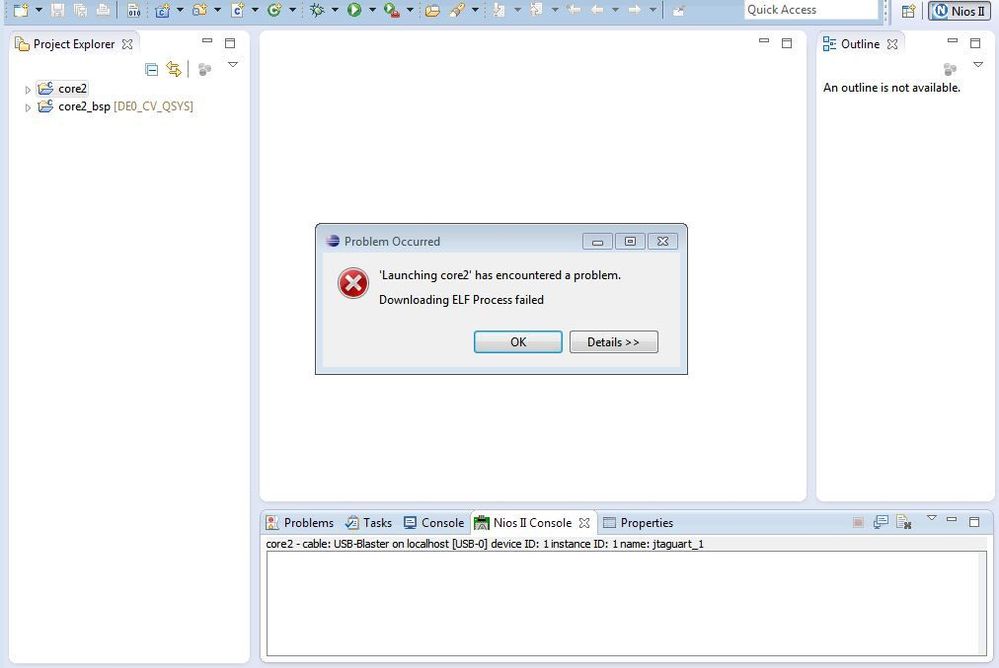999x668 pixels.
Task: Click the Open folder toolbar icon
Action: pyautogui.click(x=432, y=10)
